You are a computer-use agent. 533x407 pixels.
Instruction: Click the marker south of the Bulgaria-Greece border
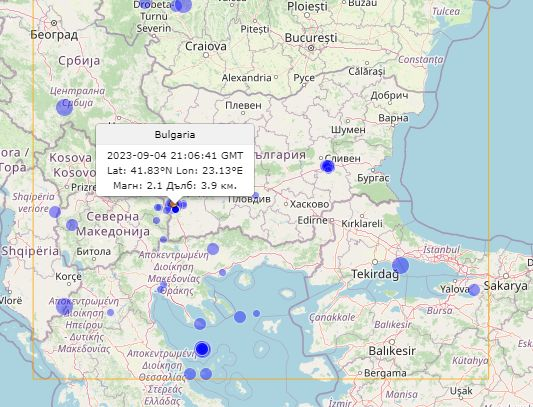(213, 249)
